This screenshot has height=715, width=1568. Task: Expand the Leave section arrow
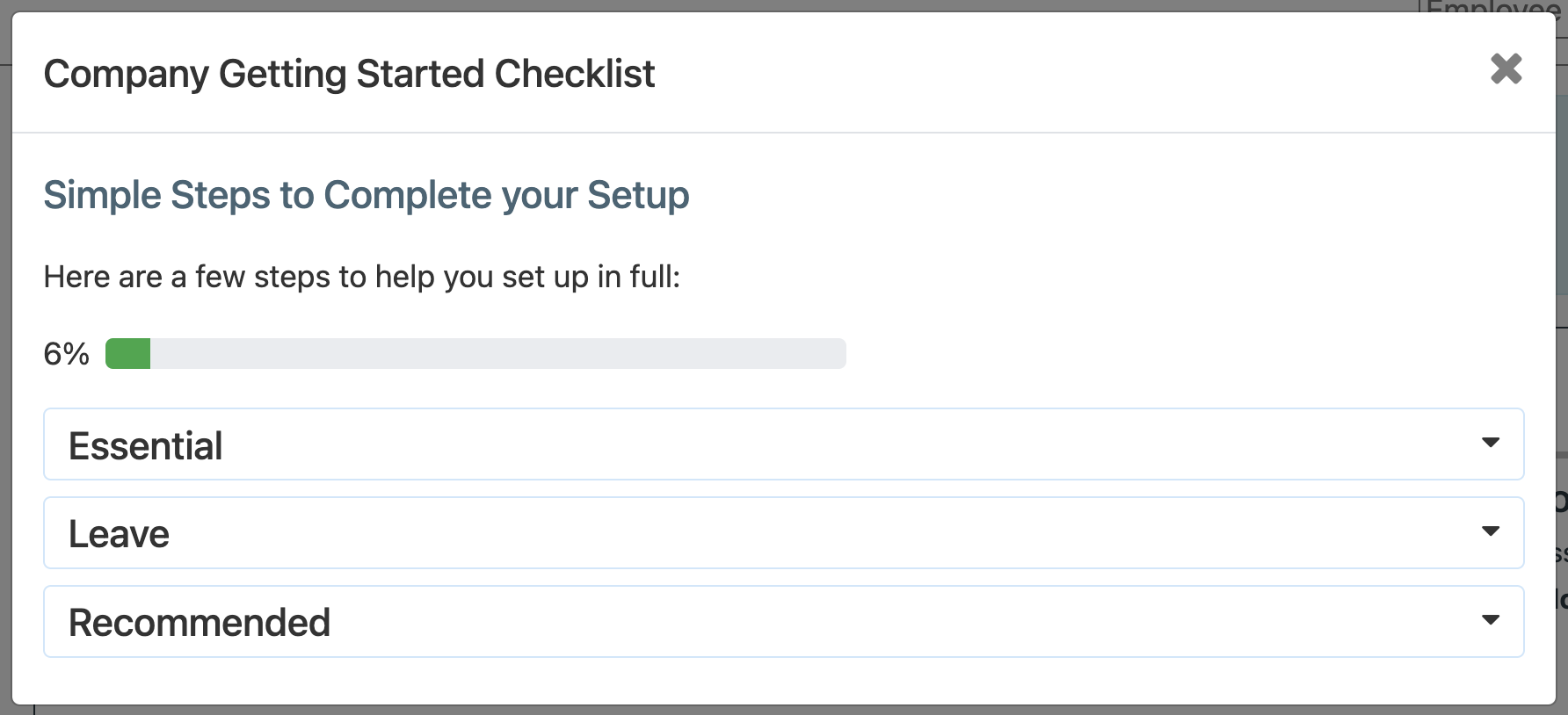tap(1491, 531)
